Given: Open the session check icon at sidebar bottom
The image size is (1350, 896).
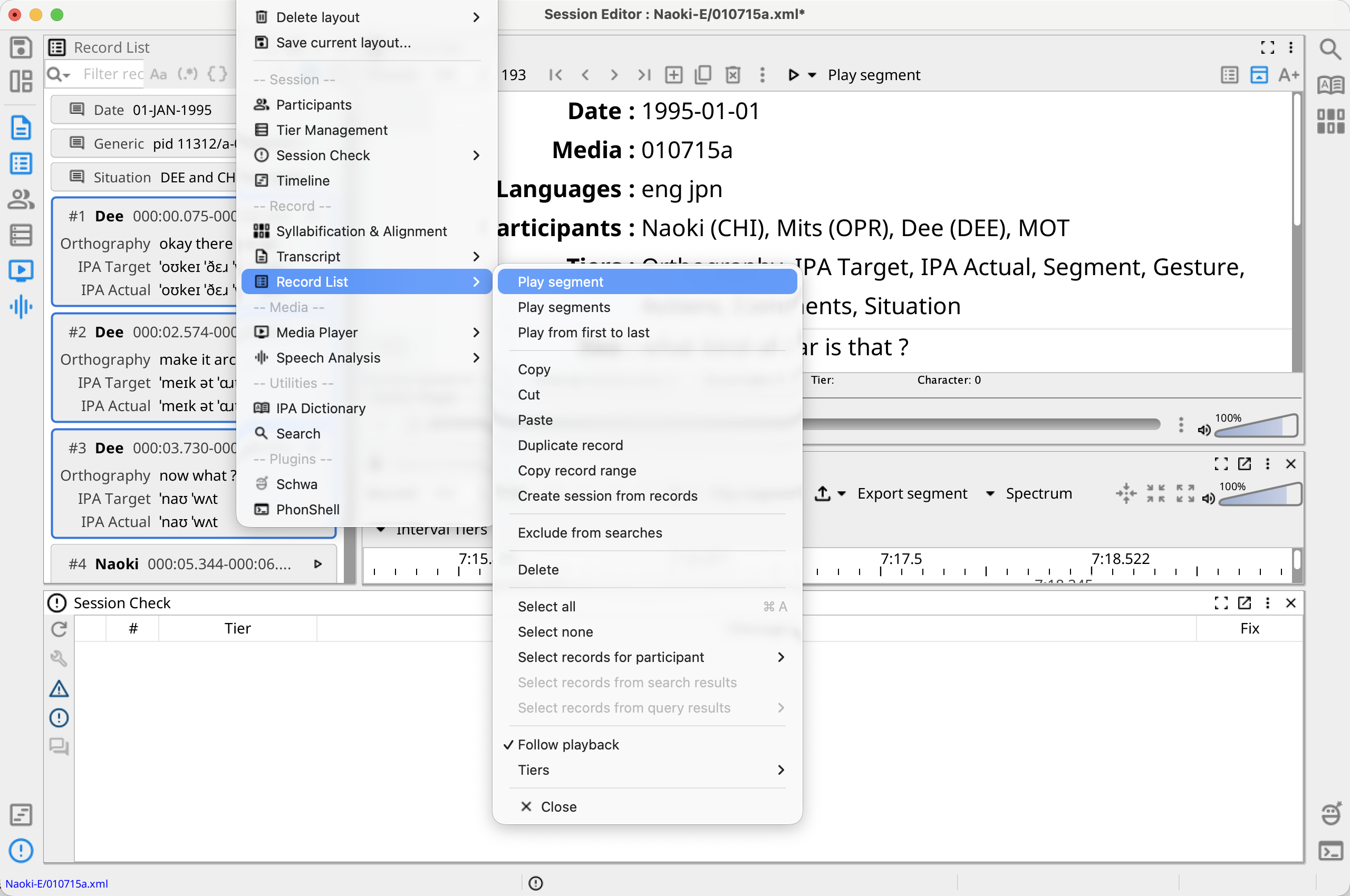Looking at the screenshot, I should point(21,850).
